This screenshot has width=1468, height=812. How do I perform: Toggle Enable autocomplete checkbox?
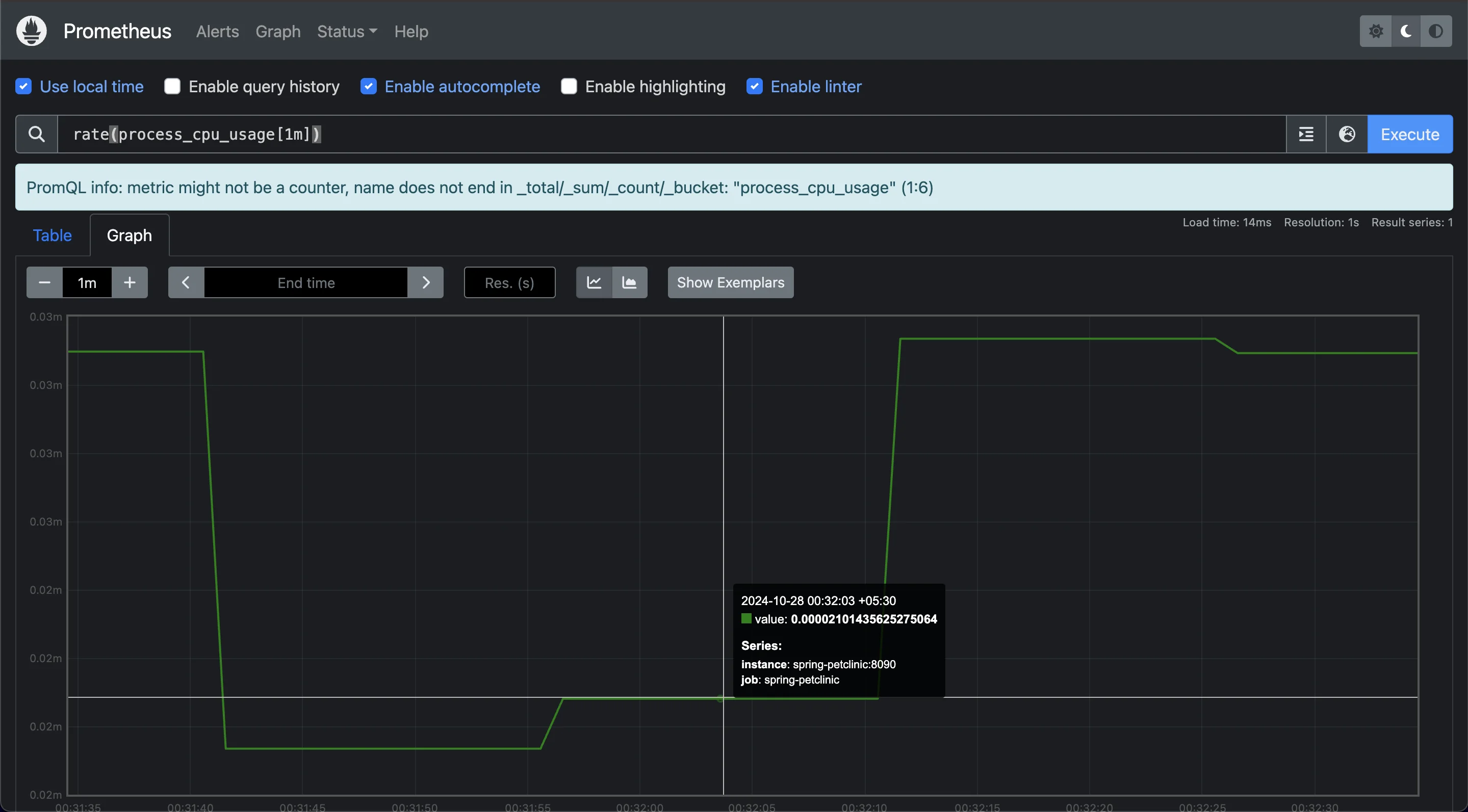pos(369,87)
